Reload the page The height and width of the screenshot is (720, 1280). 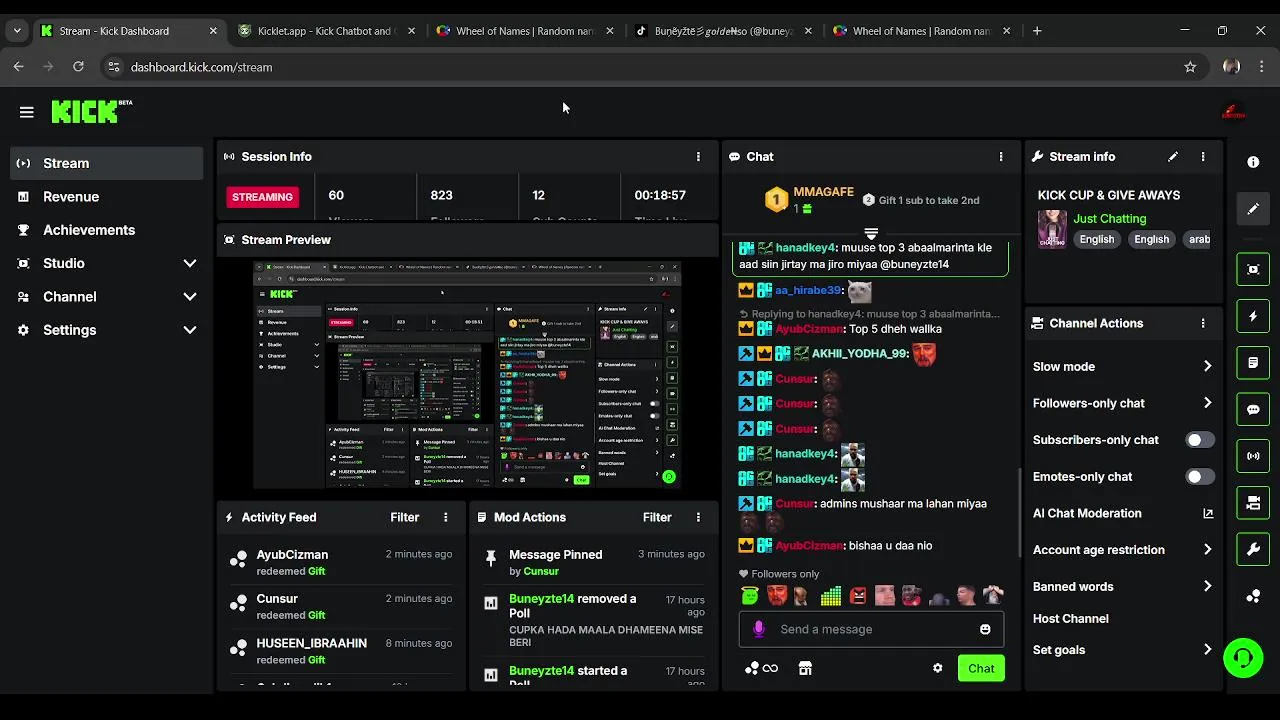[x=78, y=67]
